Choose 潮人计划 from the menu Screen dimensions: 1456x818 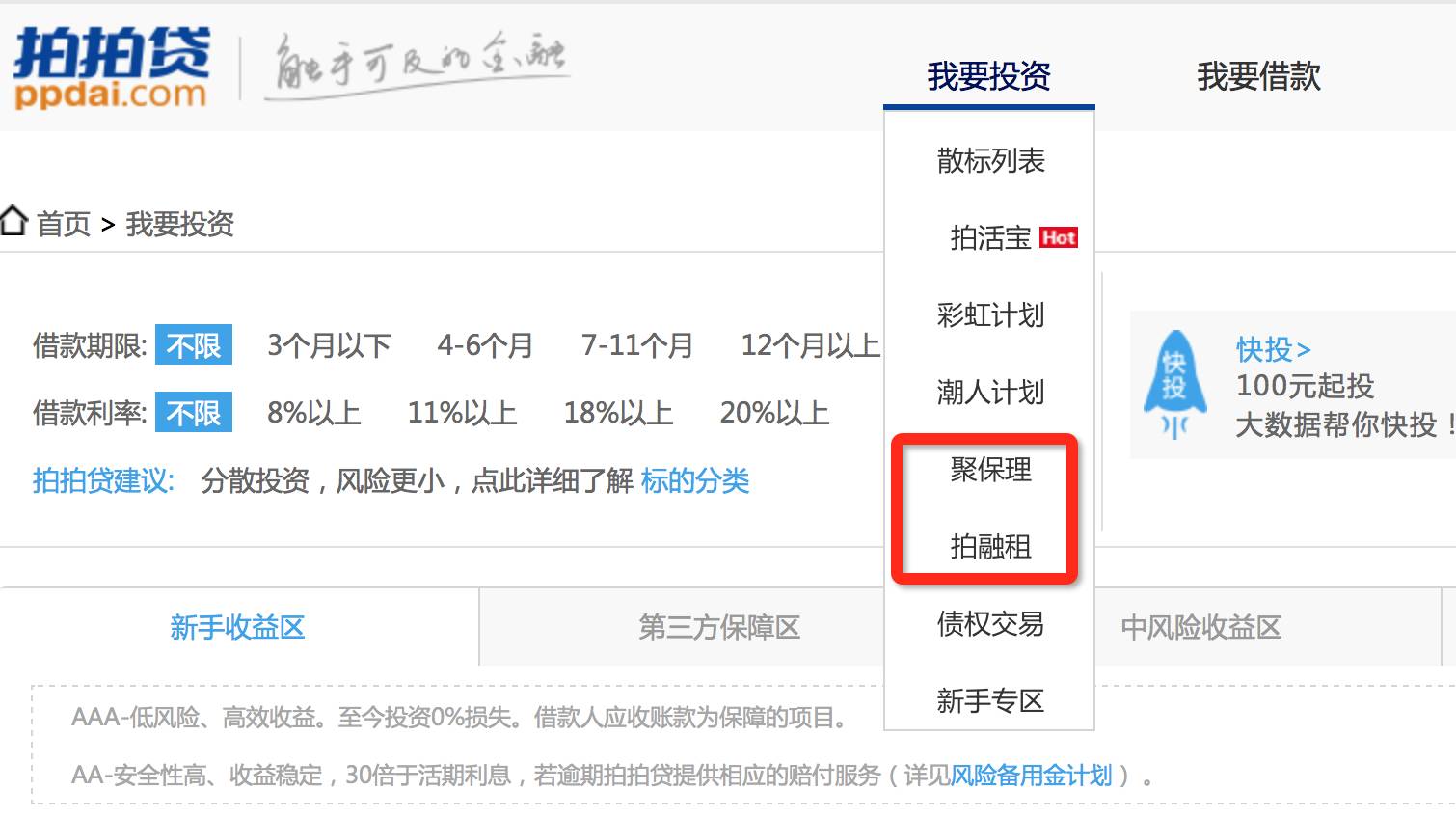(x=990, y=392)
